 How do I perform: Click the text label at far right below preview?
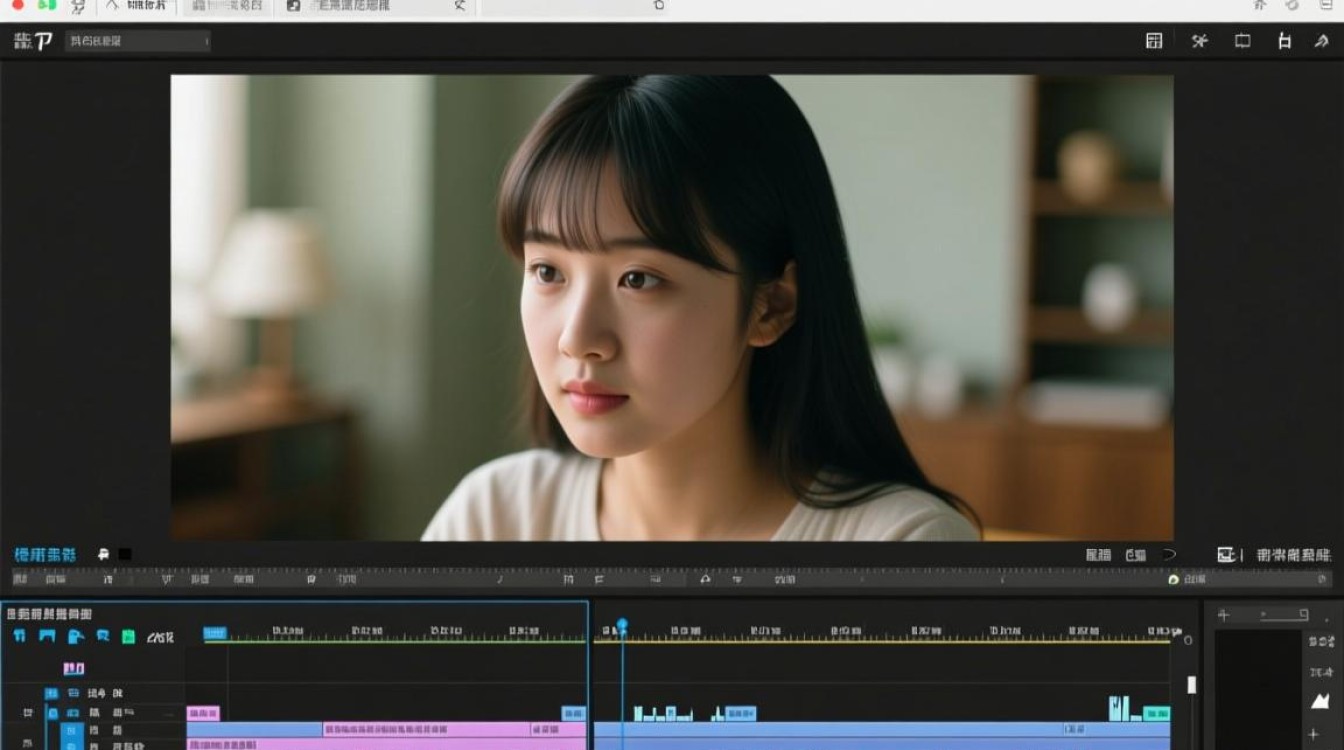tap(1294, 554)
